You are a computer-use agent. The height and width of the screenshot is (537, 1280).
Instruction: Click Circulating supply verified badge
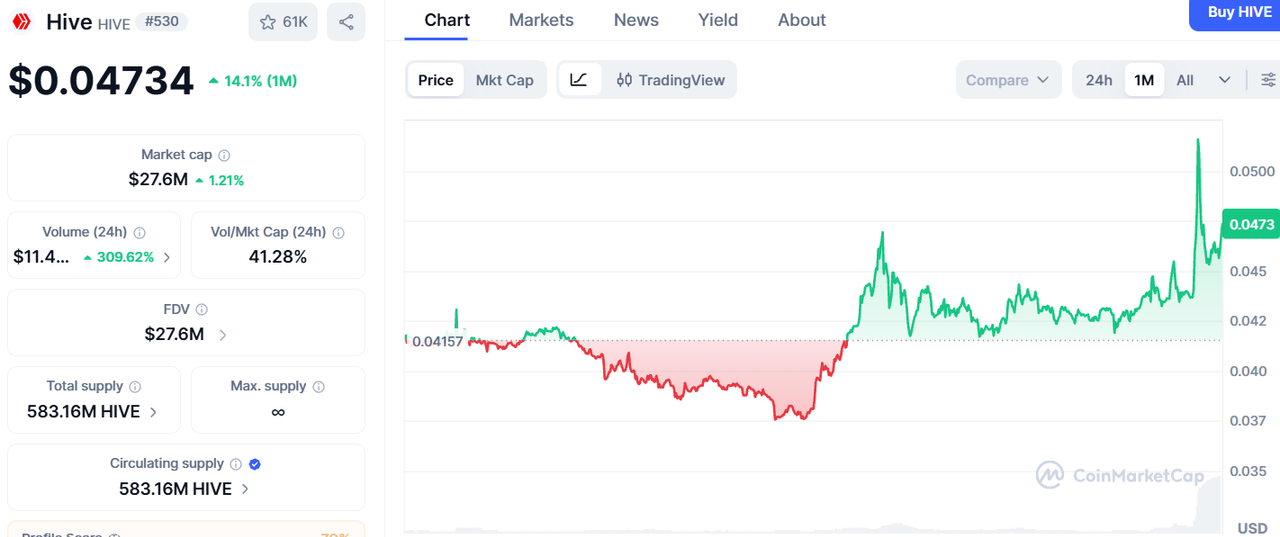click(254, 464)
